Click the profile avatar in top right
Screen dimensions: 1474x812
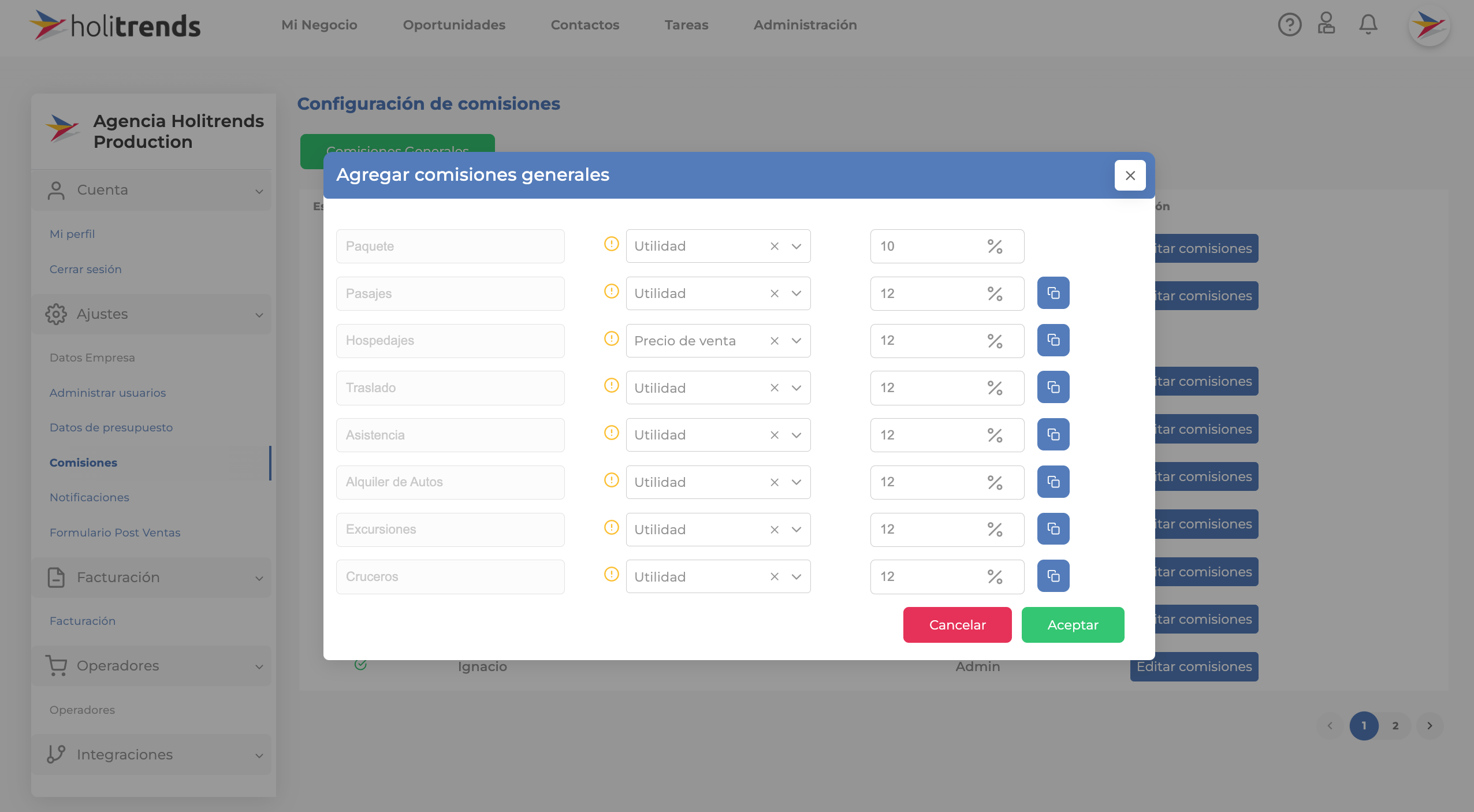1429,25
